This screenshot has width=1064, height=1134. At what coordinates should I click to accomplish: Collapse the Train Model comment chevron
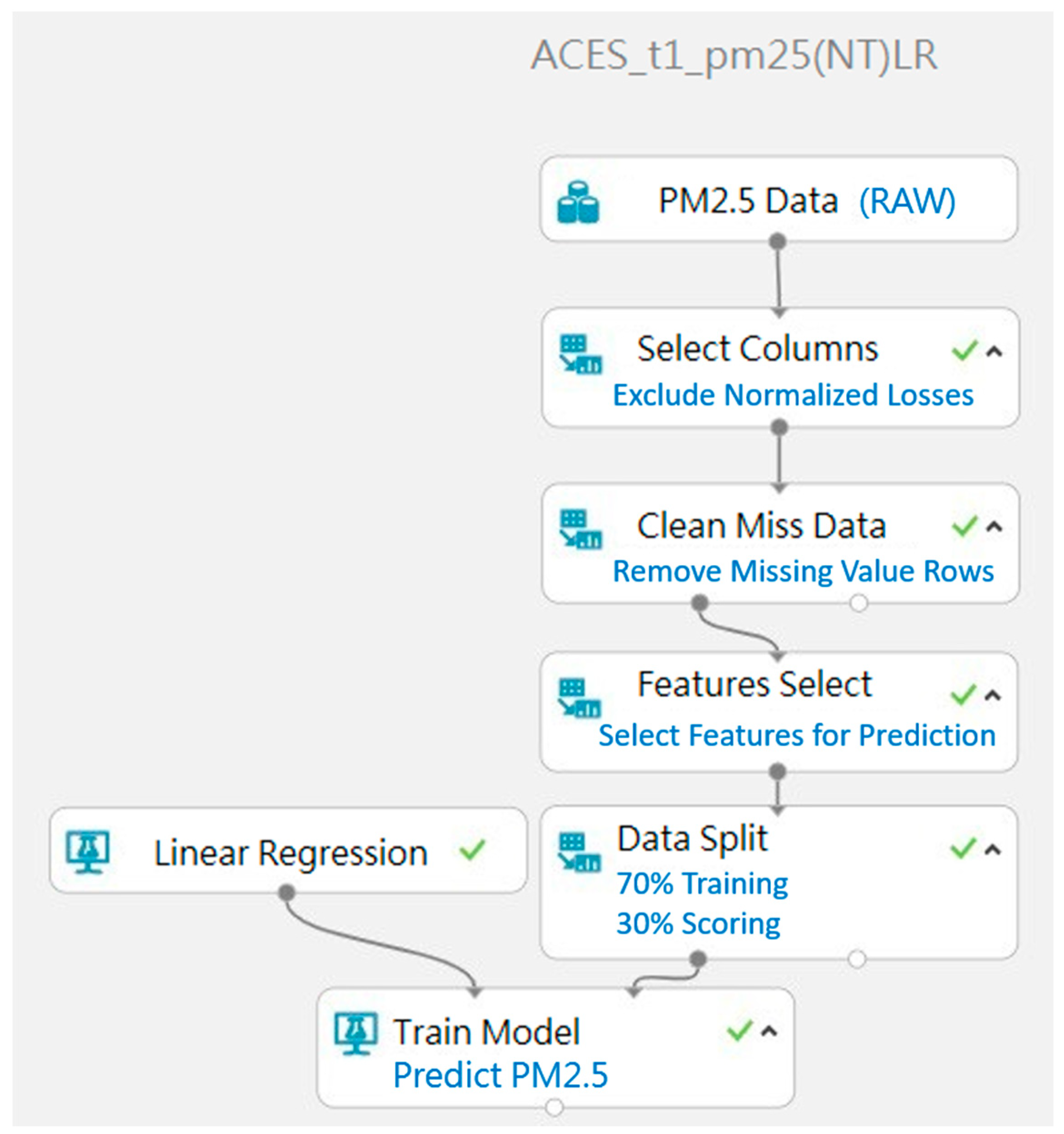point(769,1031)
